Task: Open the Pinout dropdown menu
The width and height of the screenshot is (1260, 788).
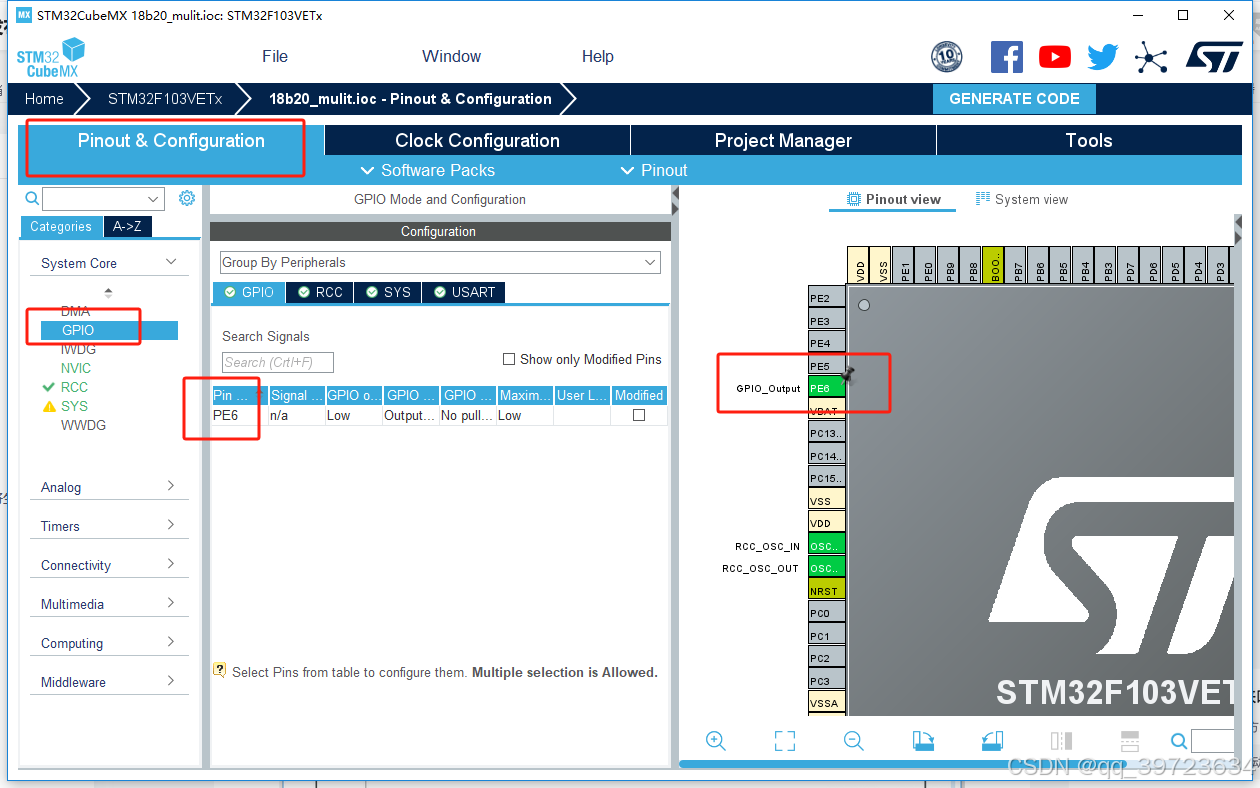Action: [x=654, y=170]
